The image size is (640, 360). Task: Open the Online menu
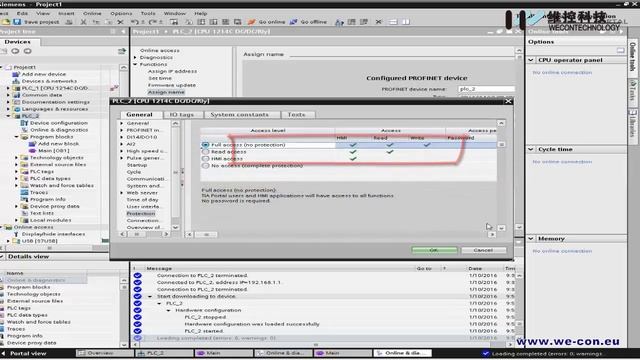(92, 13)
